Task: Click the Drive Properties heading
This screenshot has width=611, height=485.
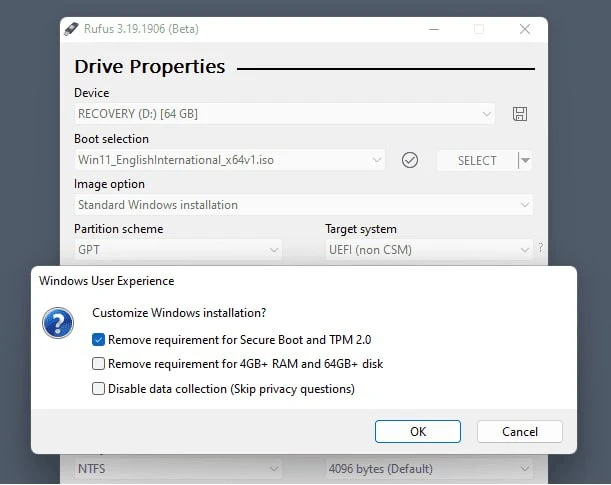Action: click(x=150, y=67)
